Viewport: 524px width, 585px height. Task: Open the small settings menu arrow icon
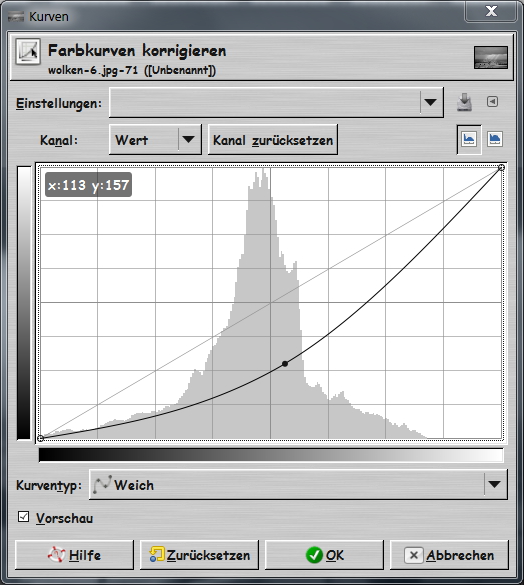[x=492, y=101]
